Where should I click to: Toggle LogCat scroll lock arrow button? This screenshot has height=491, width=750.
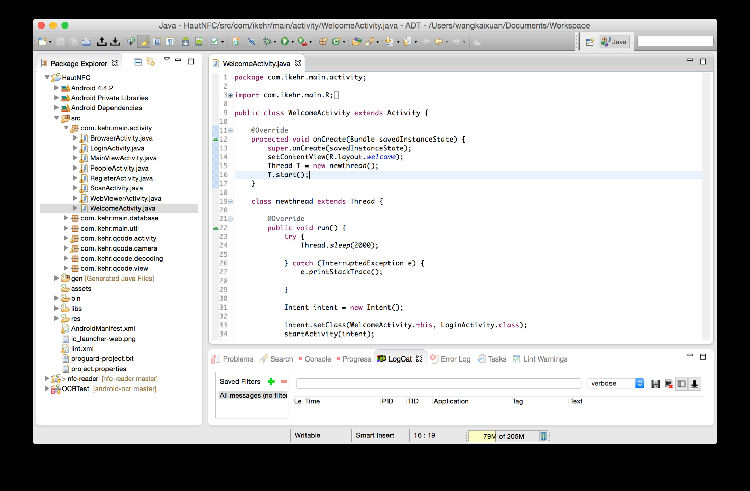pyautogui.click(x=694, y=383)
